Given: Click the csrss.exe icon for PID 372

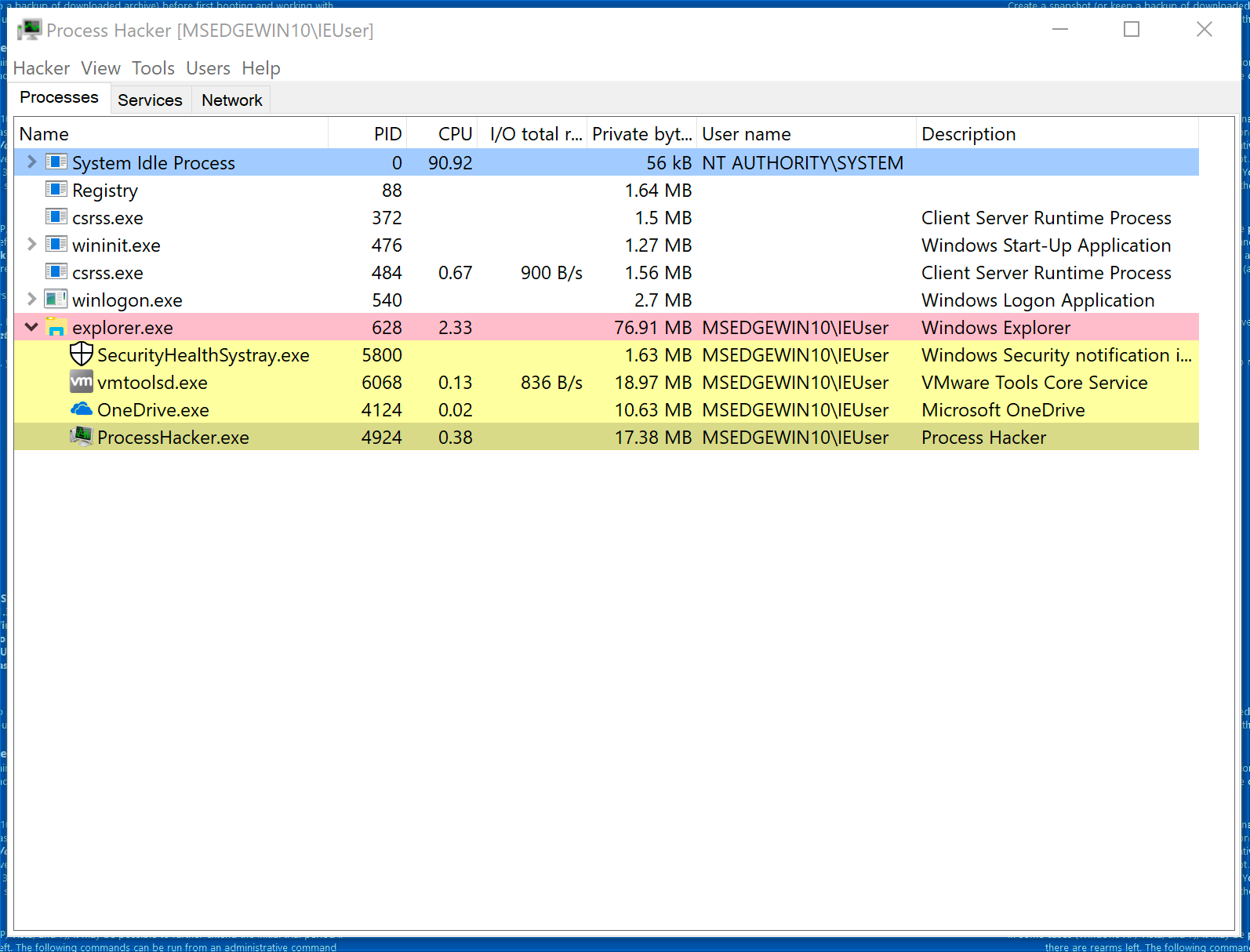Looking at the screenshot, I should click(56, 217).
